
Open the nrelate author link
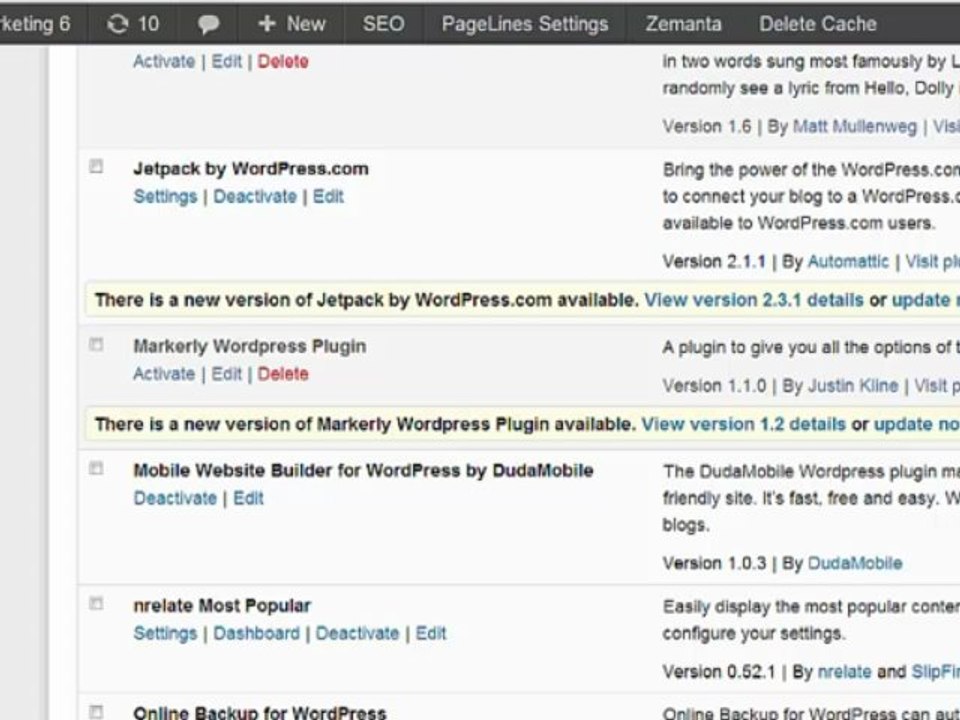click(844, 672)
